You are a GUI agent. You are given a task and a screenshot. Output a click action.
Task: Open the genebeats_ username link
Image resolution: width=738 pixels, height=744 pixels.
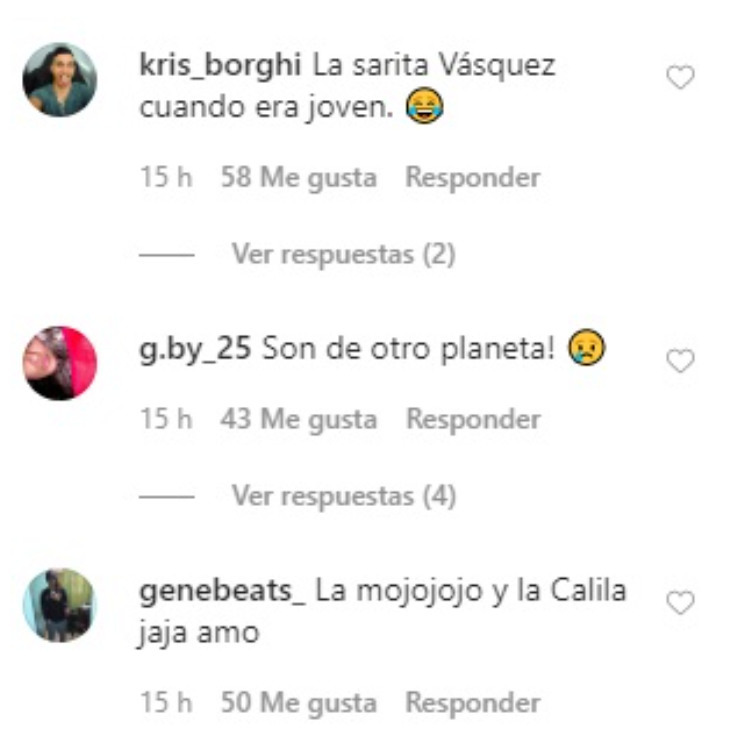point(222,591)
